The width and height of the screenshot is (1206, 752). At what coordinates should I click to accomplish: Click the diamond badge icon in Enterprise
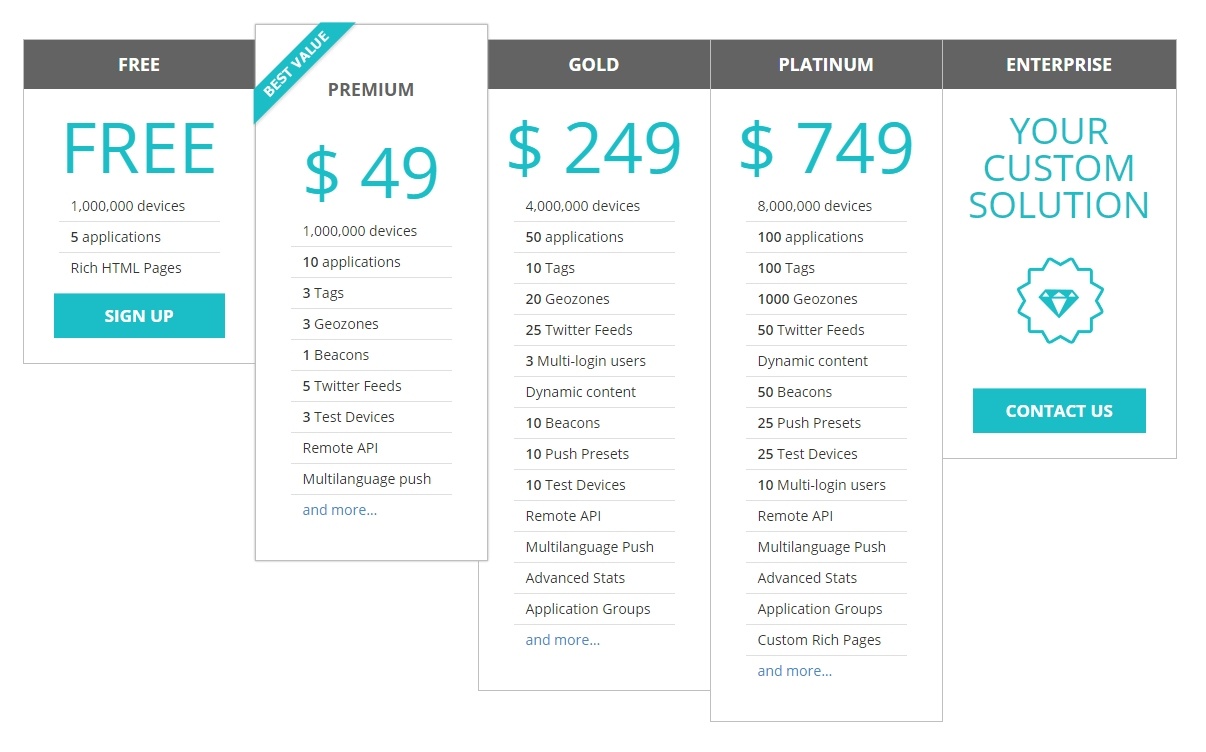coord(1059,300)
